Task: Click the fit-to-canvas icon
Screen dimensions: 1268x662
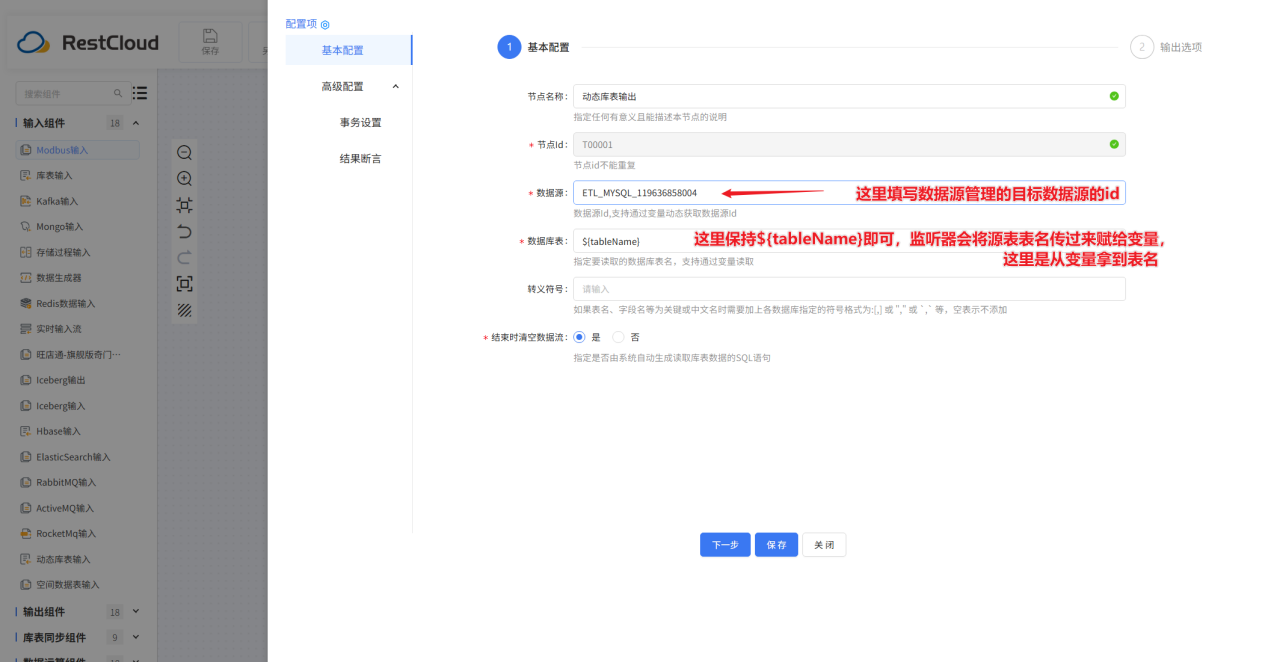Action: click(x=184, y=205)
